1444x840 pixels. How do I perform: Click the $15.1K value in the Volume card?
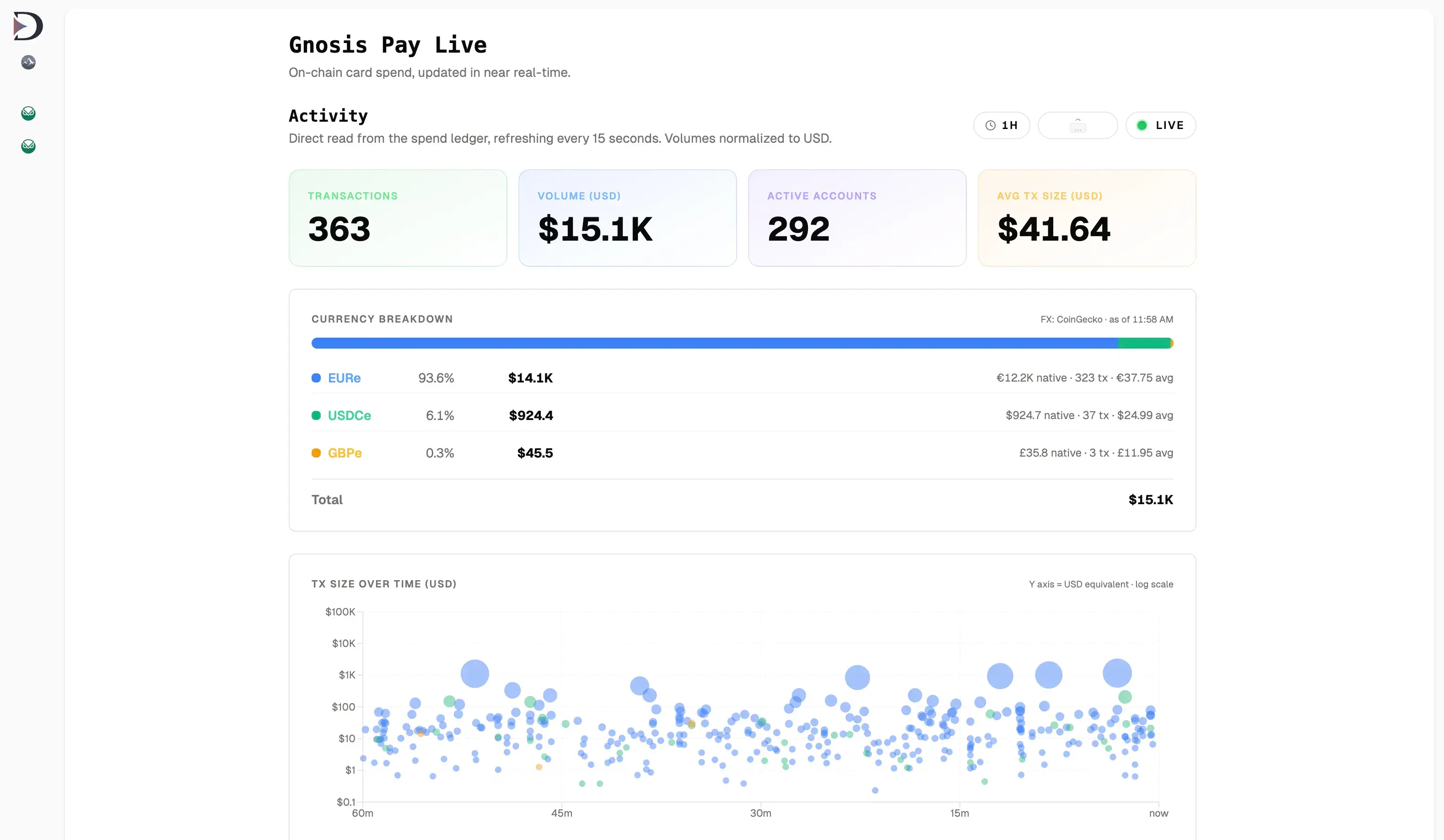click(595, 229)
